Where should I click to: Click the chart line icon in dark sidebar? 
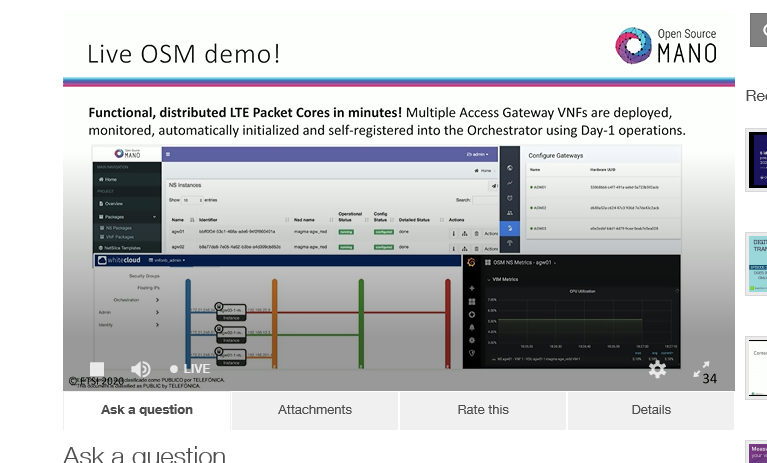(510, 183)
